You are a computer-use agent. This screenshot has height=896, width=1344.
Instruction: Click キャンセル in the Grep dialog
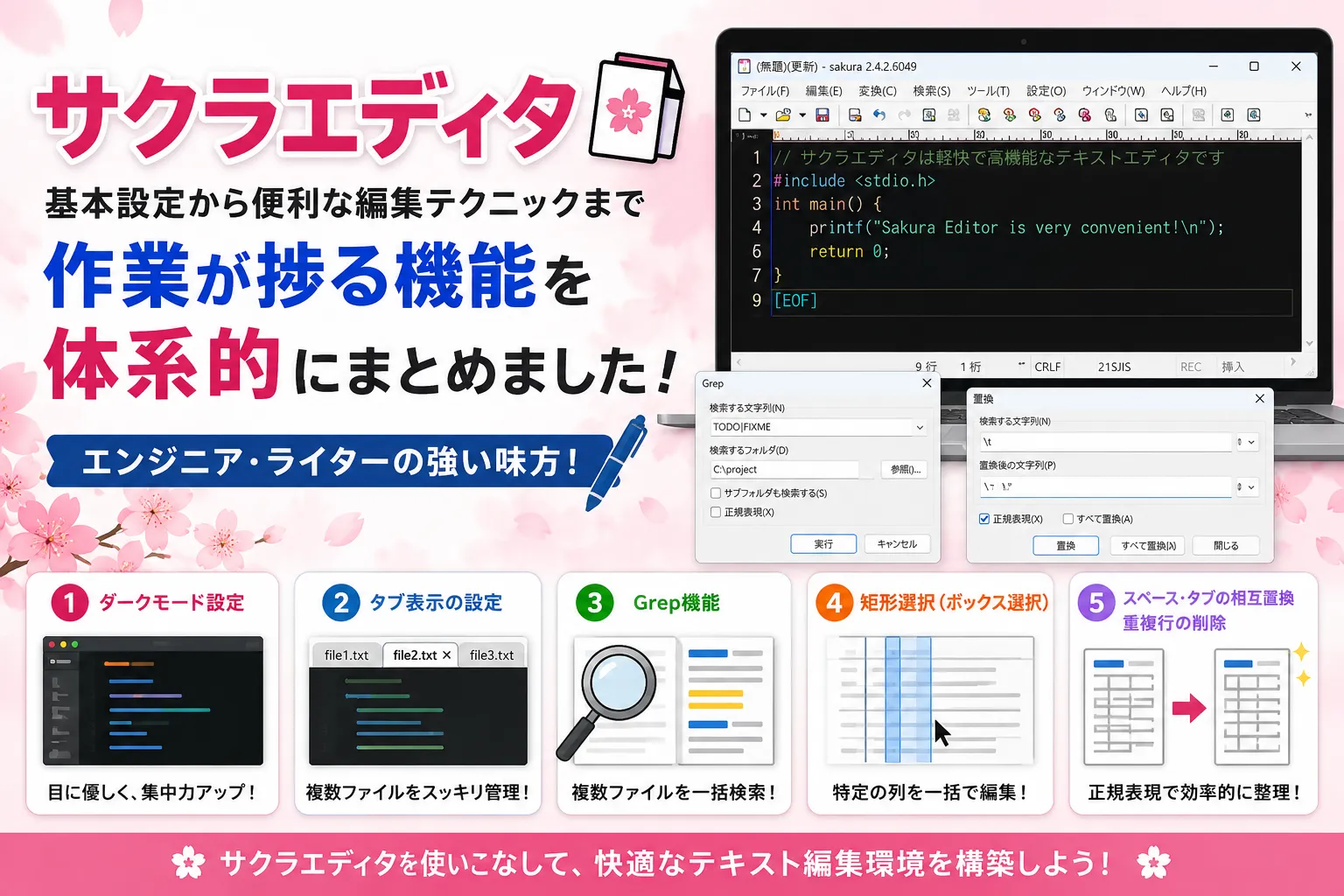point(897,544)
